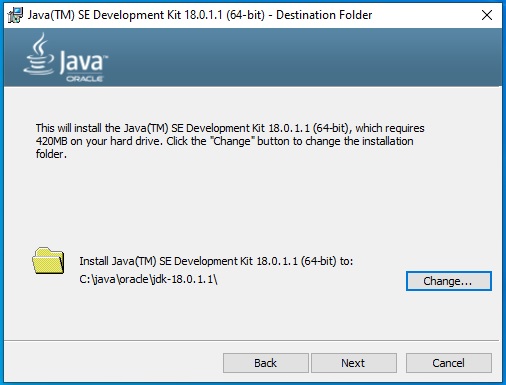Click the Change... button
This screenshot has width=506, height=385.
[x=449, y=281]
